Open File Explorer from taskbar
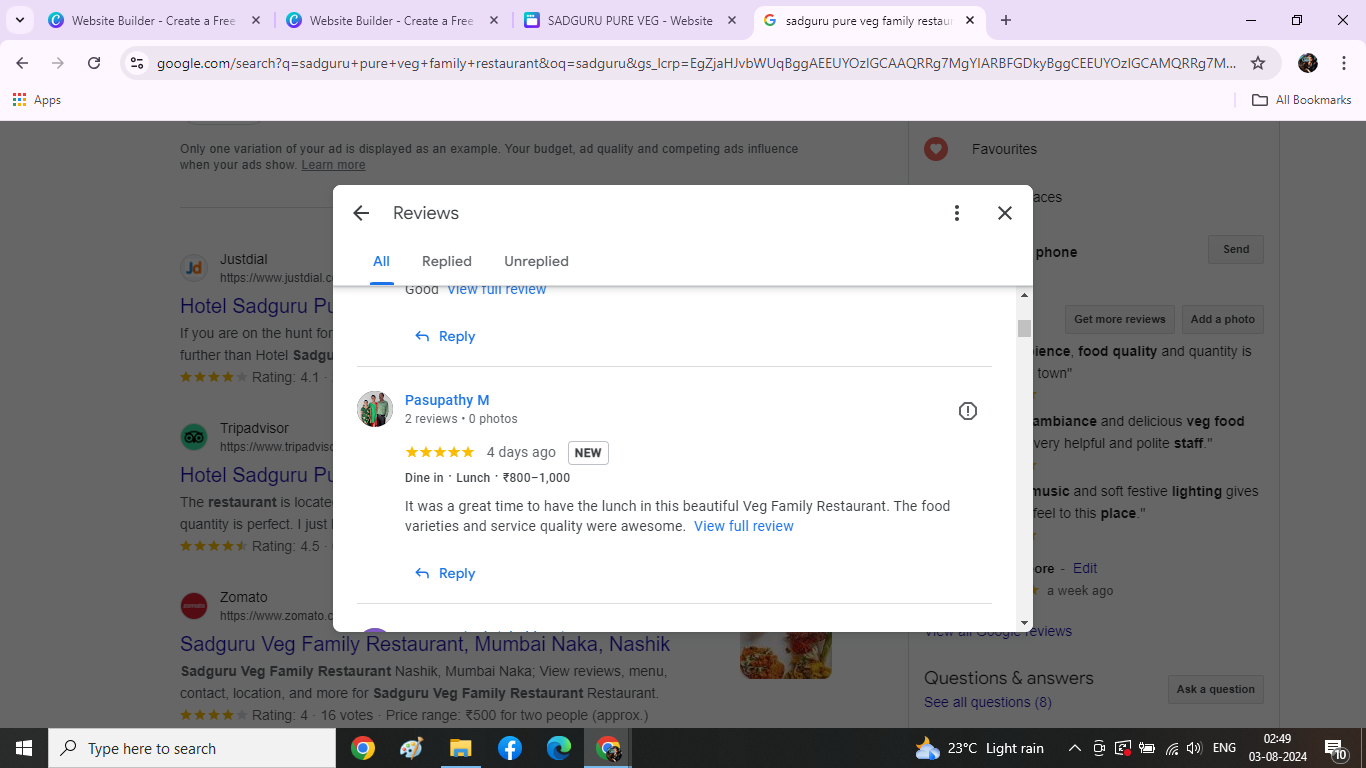Image resolution: width=1366 pixels, height=768 pixels. pyautogui.click(x=460, y=748)
